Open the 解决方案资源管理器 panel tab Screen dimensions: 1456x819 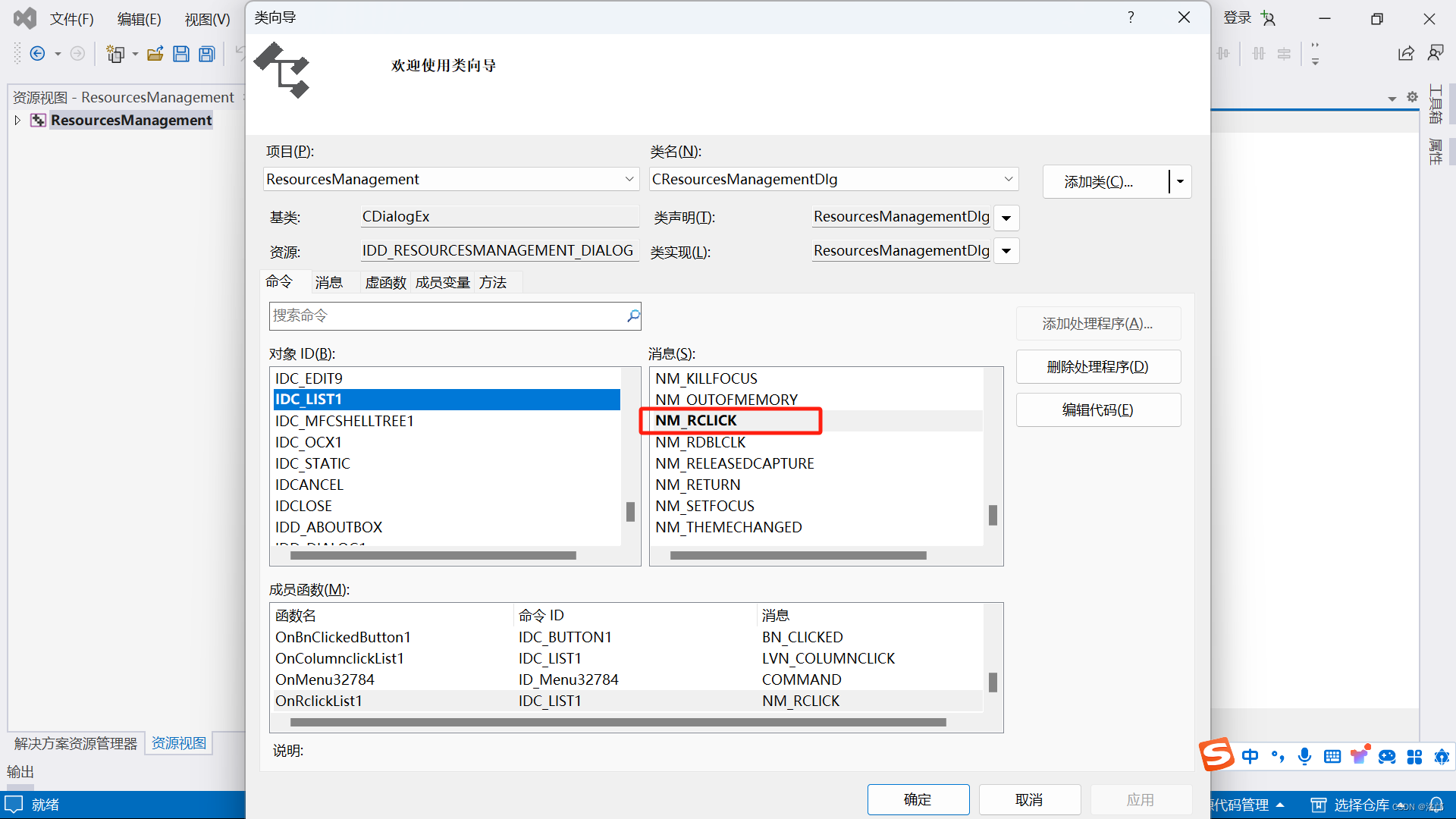click(x=76, y=743)
